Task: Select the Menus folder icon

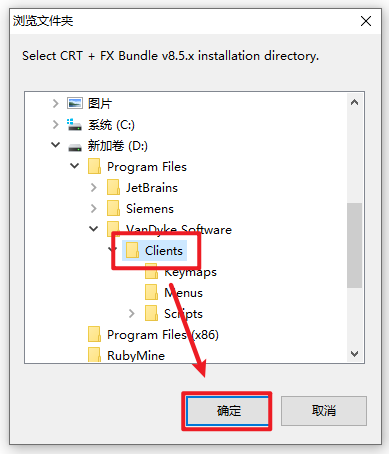Action: click(151, 292)
